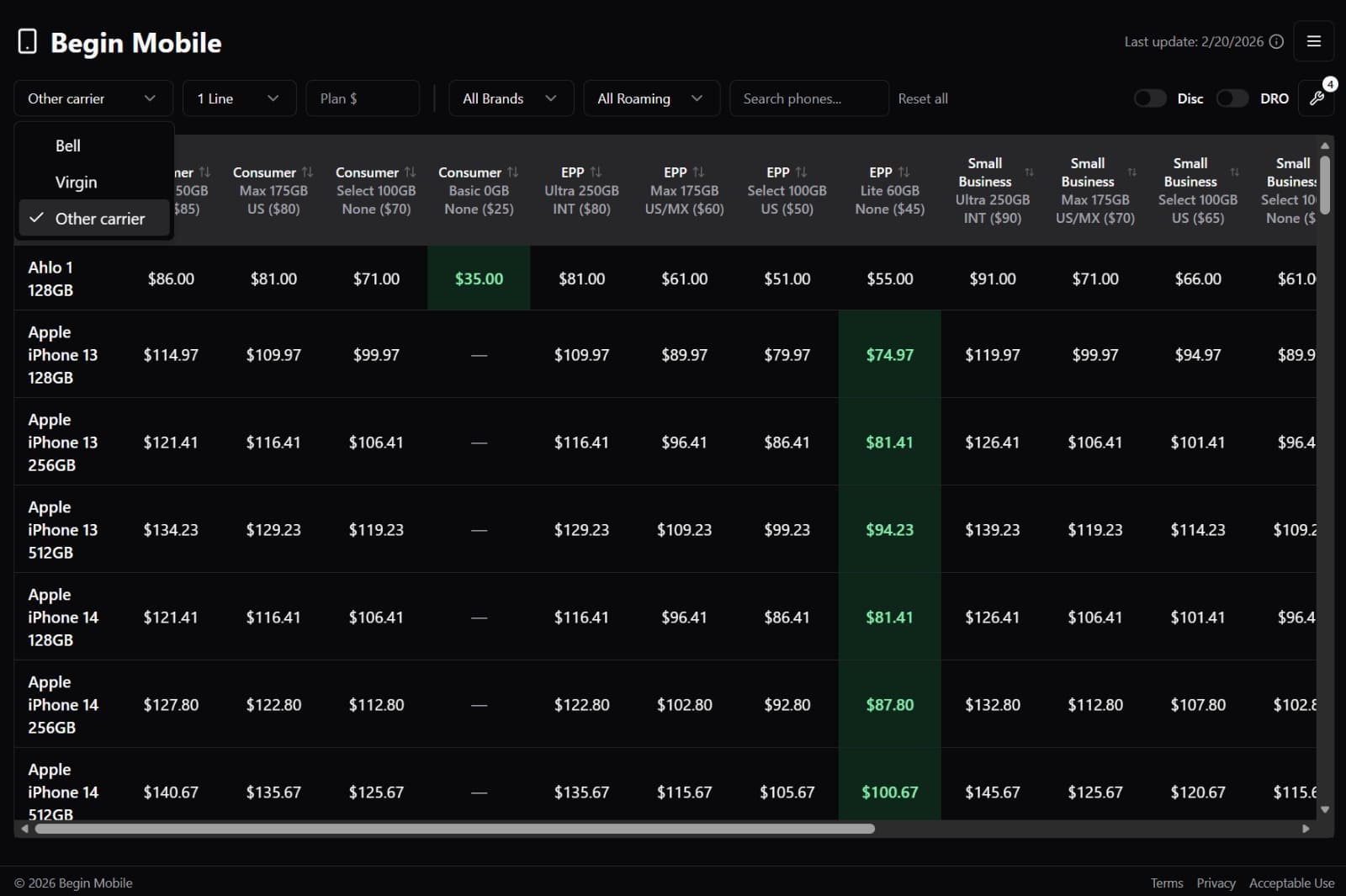Choose Virgin in the carrier menu

pyautogui.click(x=77, y=182)
